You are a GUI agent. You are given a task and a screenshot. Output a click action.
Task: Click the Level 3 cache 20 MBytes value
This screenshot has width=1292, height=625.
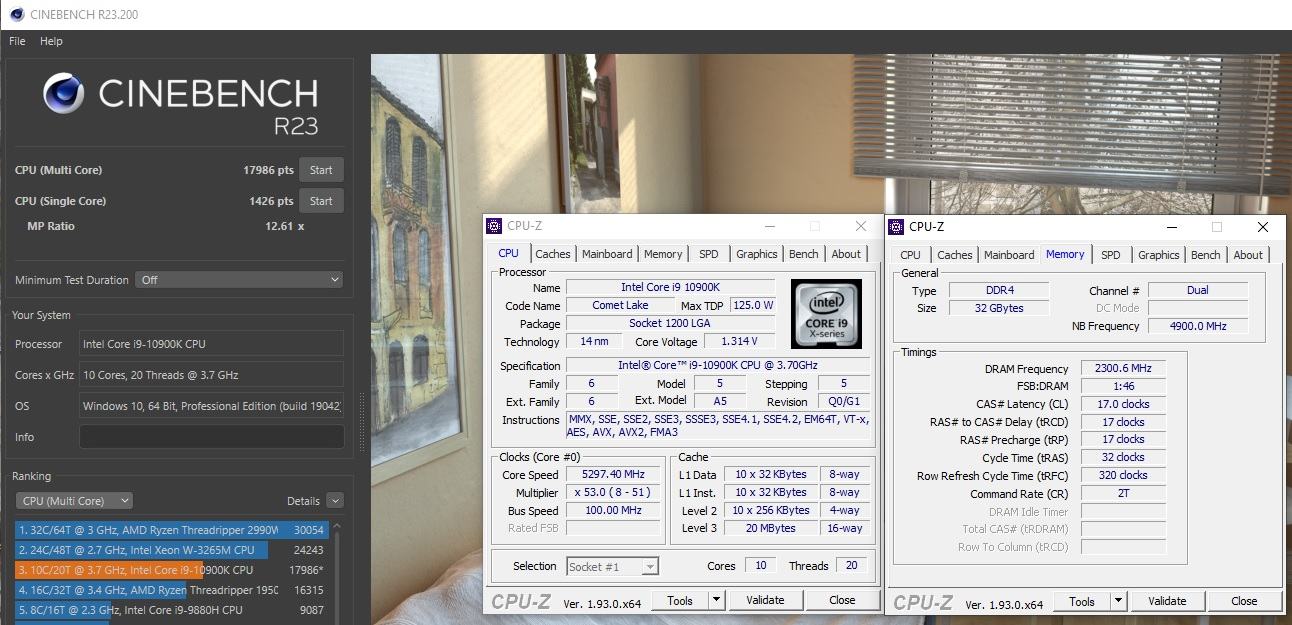[x=770, y=528]
